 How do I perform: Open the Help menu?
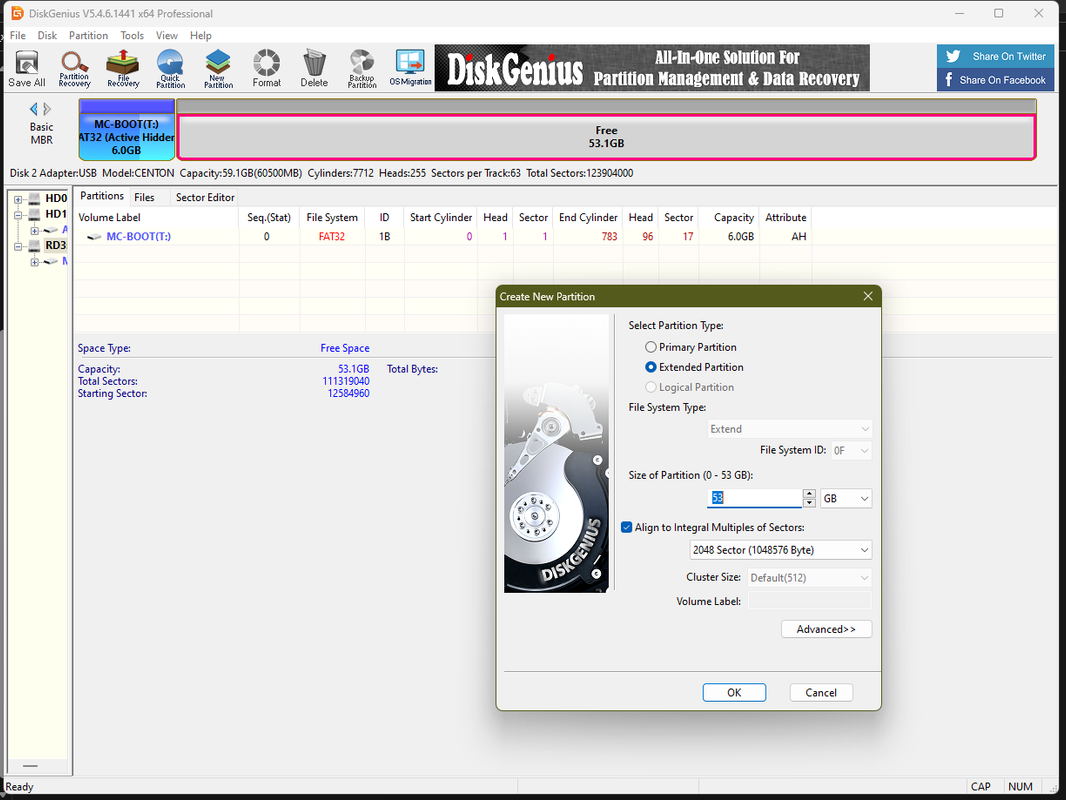point(201,35)
